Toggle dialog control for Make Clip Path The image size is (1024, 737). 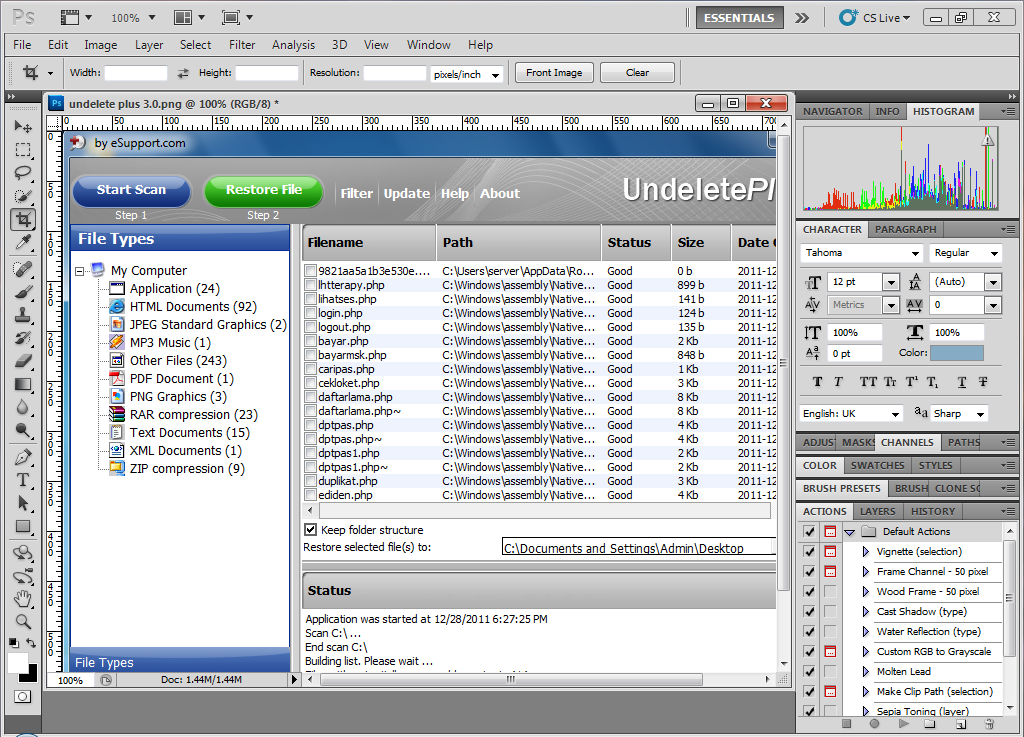click(x=830, y=691)
